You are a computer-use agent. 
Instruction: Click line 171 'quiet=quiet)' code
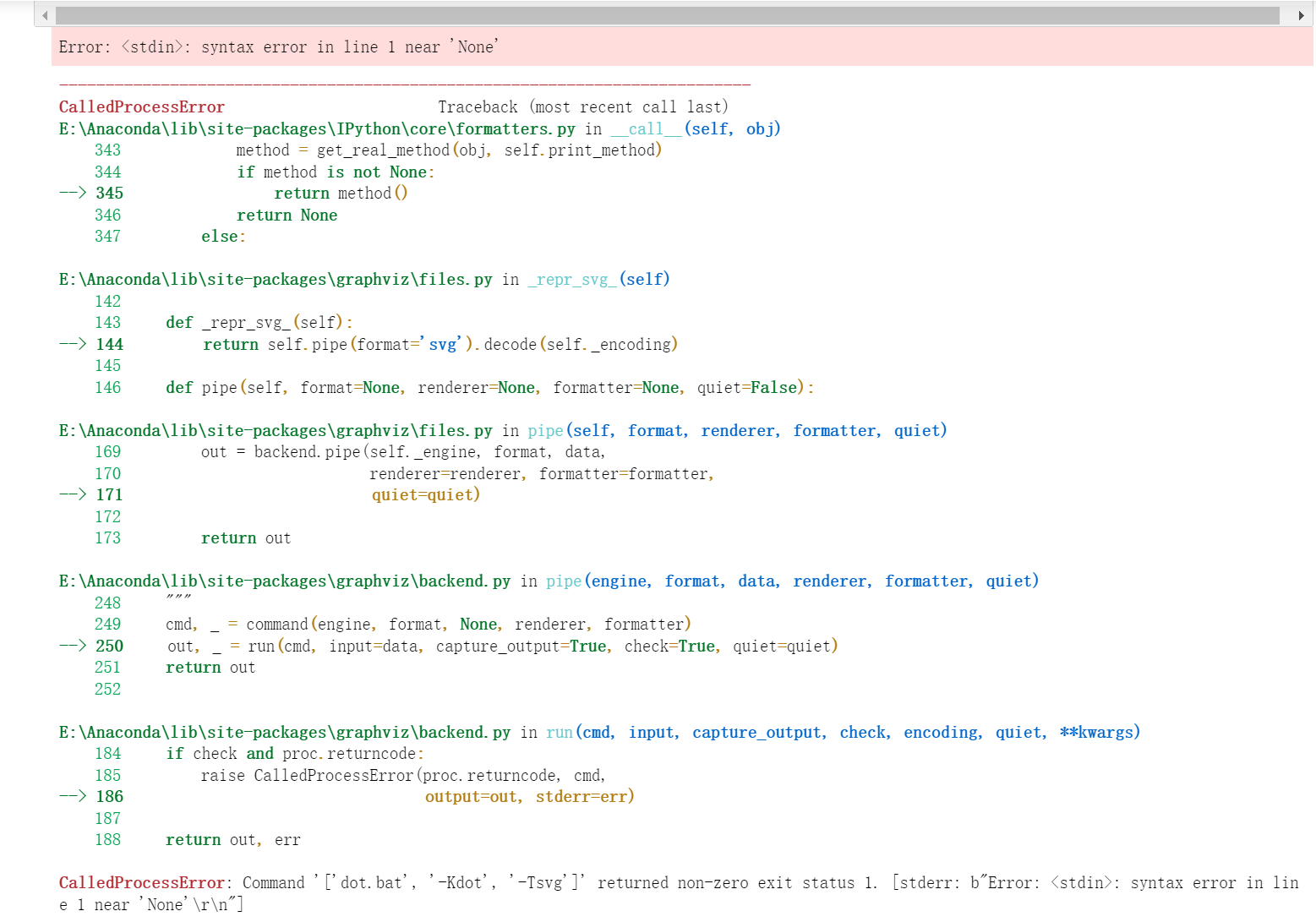(426, 495)
